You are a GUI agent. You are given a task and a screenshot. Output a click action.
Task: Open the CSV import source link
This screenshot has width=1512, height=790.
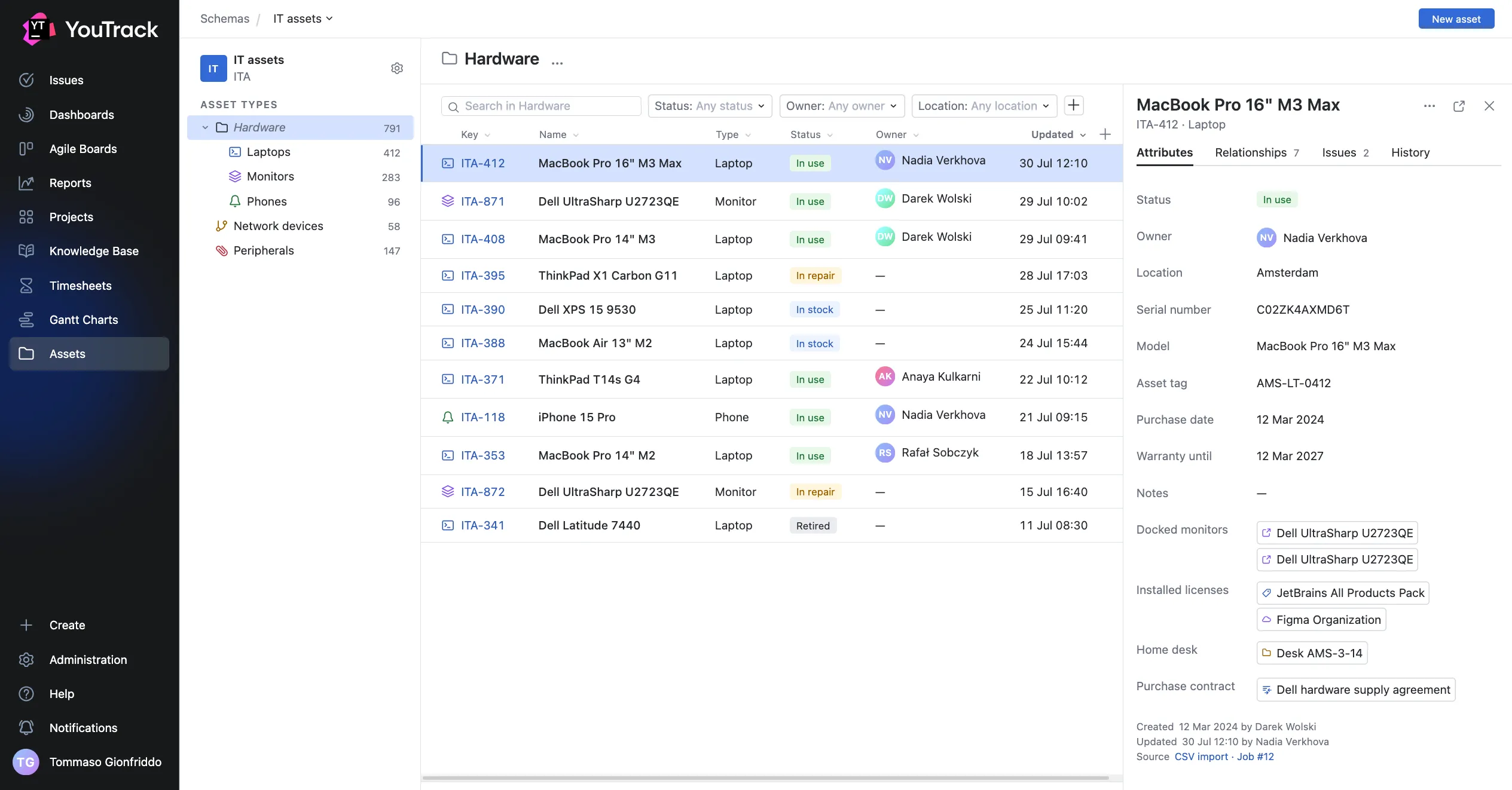(x=1201, y=757)
